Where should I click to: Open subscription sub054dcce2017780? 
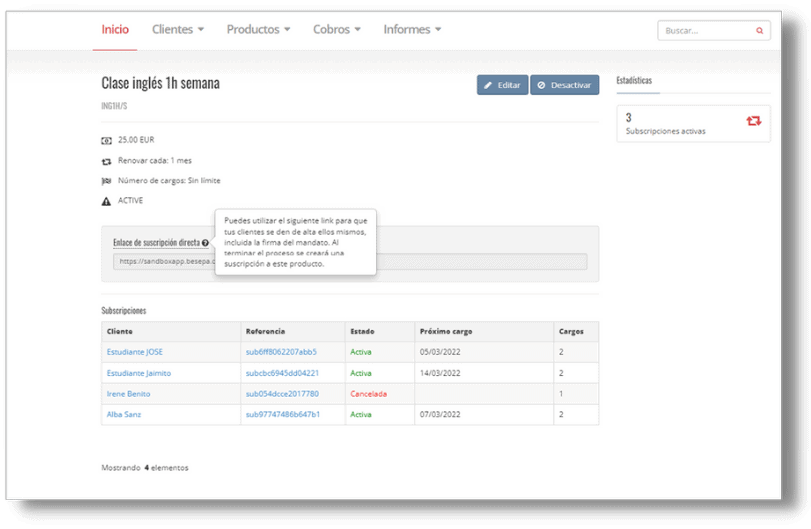(x=282, y=394)
